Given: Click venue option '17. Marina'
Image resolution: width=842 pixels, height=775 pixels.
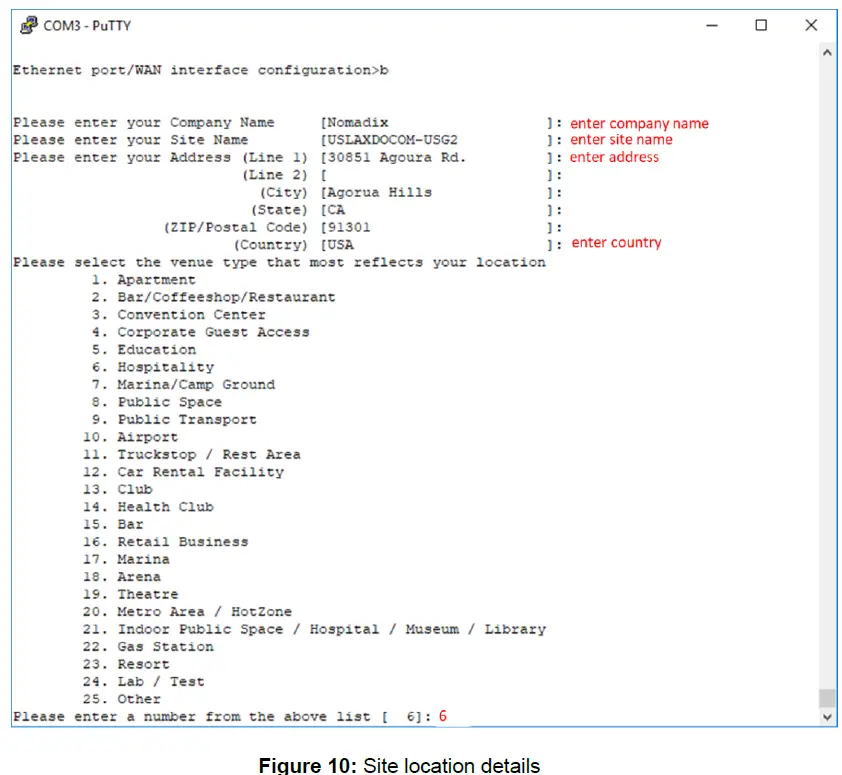Looking at the screenshot, I should pos(126,559).
